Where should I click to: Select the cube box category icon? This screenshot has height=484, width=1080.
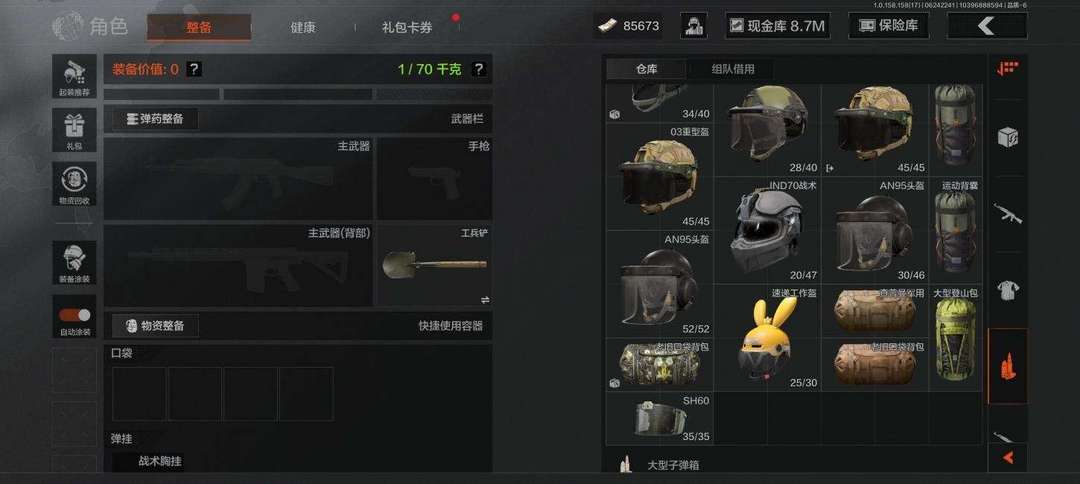pos(1008,137)
